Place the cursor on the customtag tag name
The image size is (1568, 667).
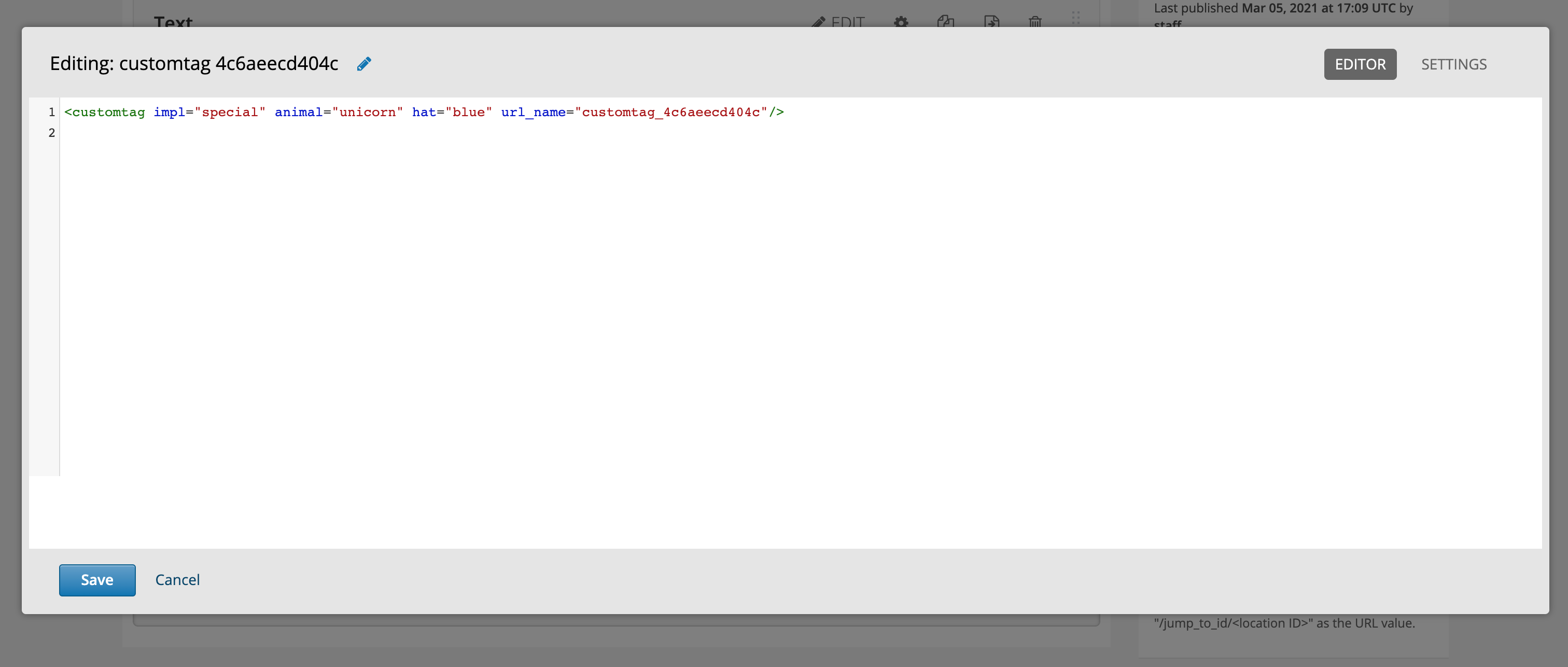108,112
